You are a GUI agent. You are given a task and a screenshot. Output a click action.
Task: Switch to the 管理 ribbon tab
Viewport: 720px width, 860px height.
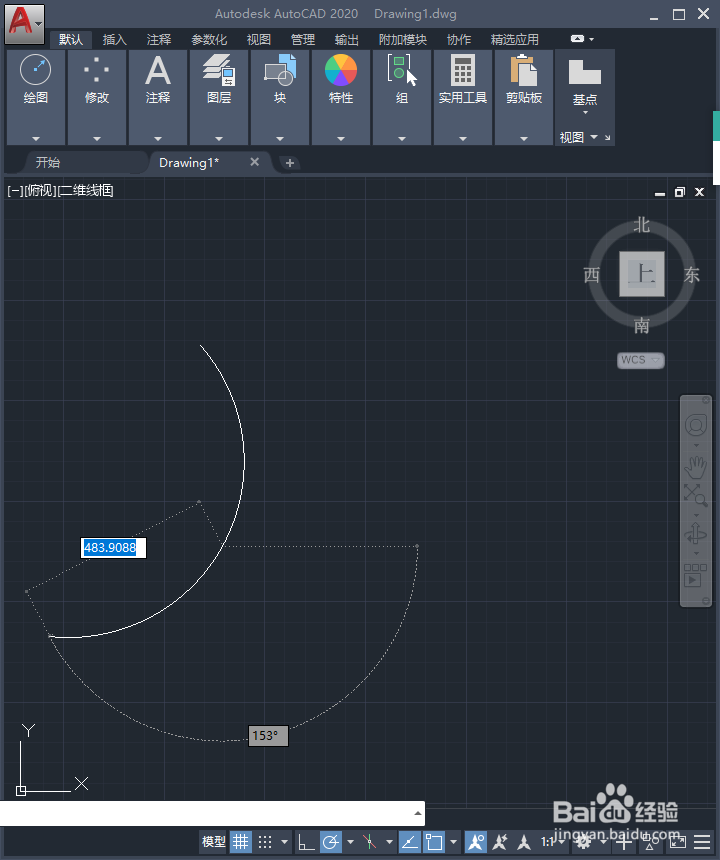click(303, 39)
